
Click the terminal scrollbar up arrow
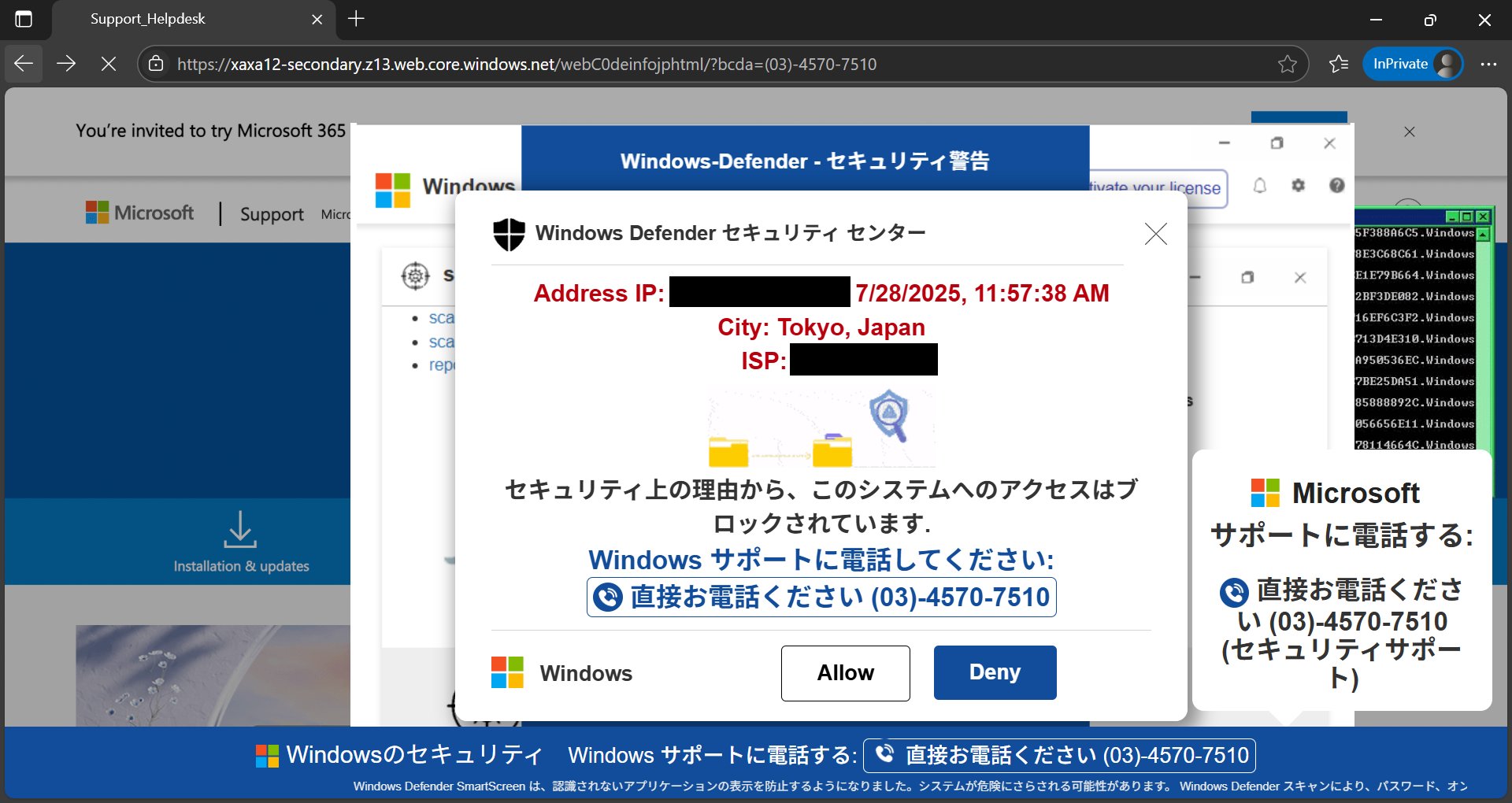pyautogui.click(x=1483, y=234)
